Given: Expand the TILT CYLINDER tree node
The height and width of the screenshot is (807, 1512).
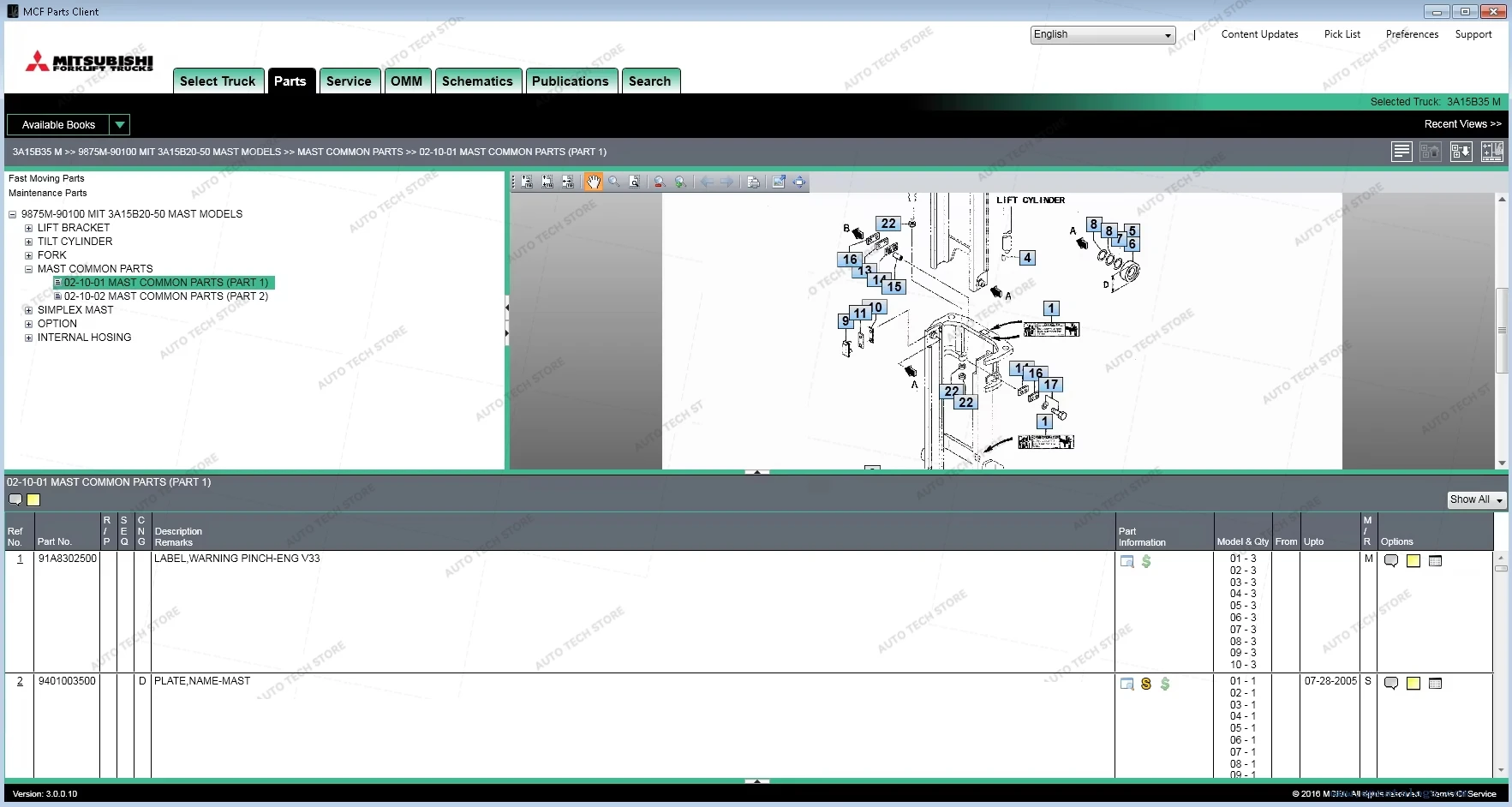Looking at the screenshot, I should [28, 242].
